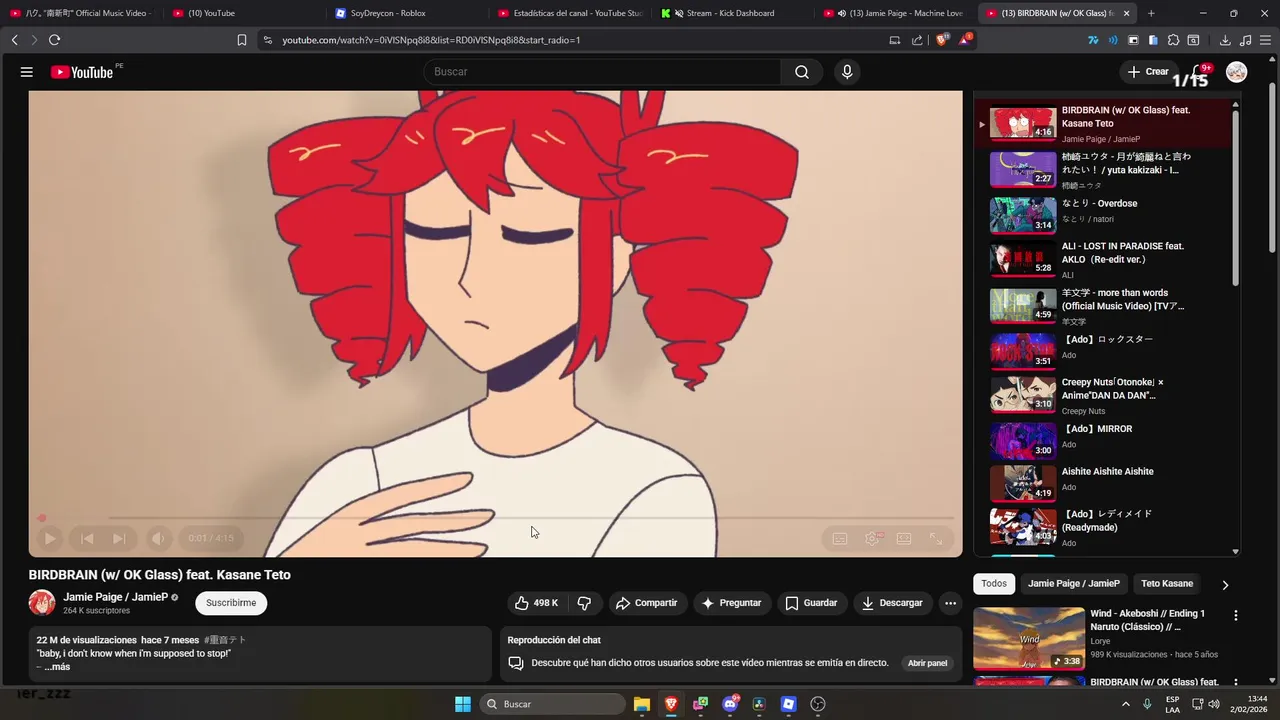The image size is (1280, 720).
Task: Open Jamie Paige / JamieP channel avatar
Action: click(42, 603)
